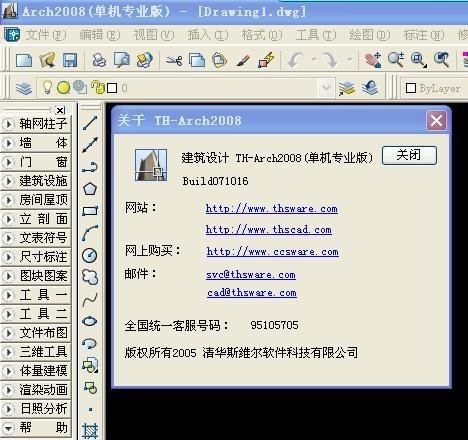468x440 pixels.
Task: Open the 编辑(E) menu
Action: pyautogui.click(x=100, y=35)
